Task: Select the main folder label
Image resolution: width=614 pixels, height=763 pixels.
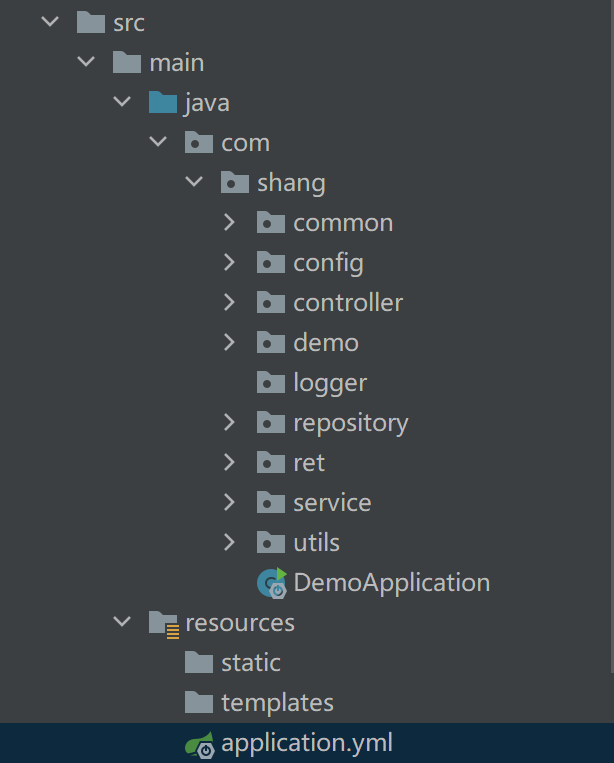Action: tap(177, 62)
